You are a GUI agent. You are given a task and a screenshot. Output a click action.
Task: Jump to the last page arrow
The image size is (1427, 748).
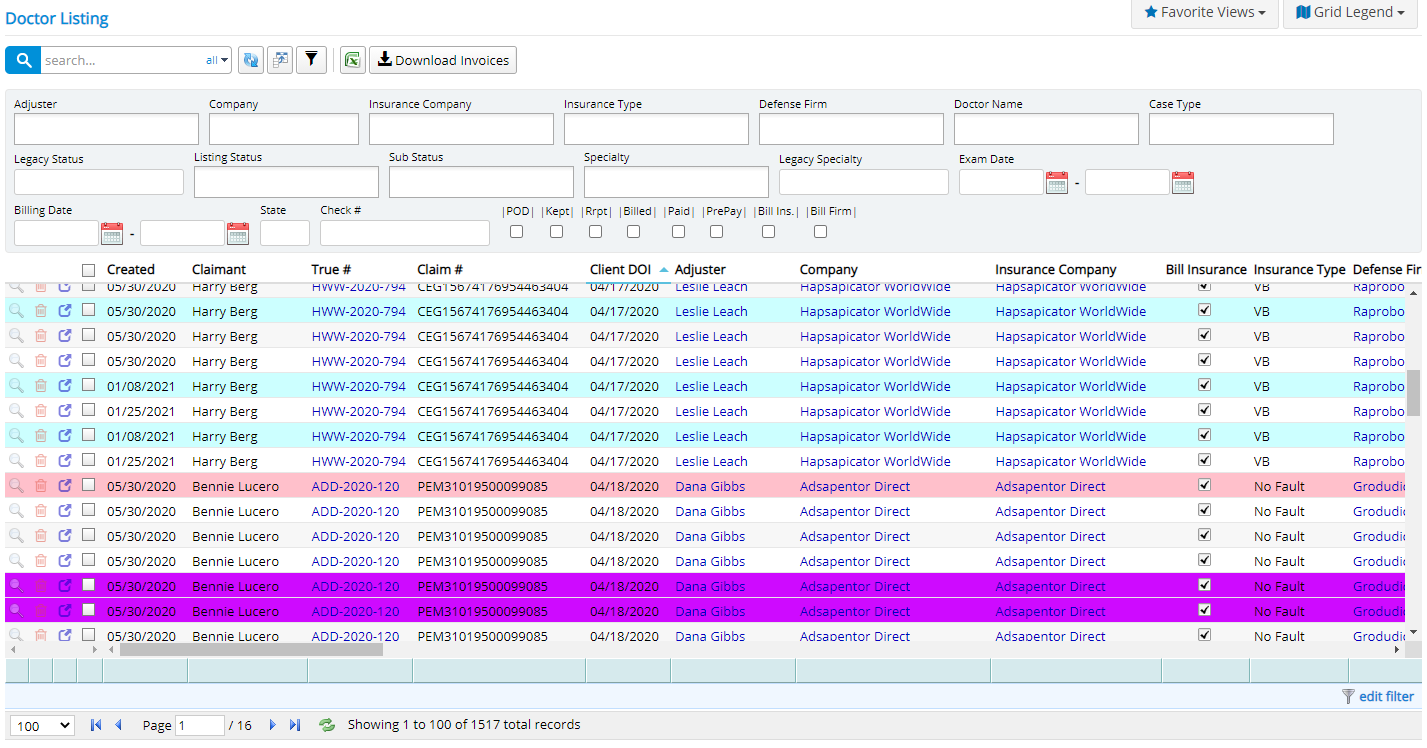[x=295, y=725]
